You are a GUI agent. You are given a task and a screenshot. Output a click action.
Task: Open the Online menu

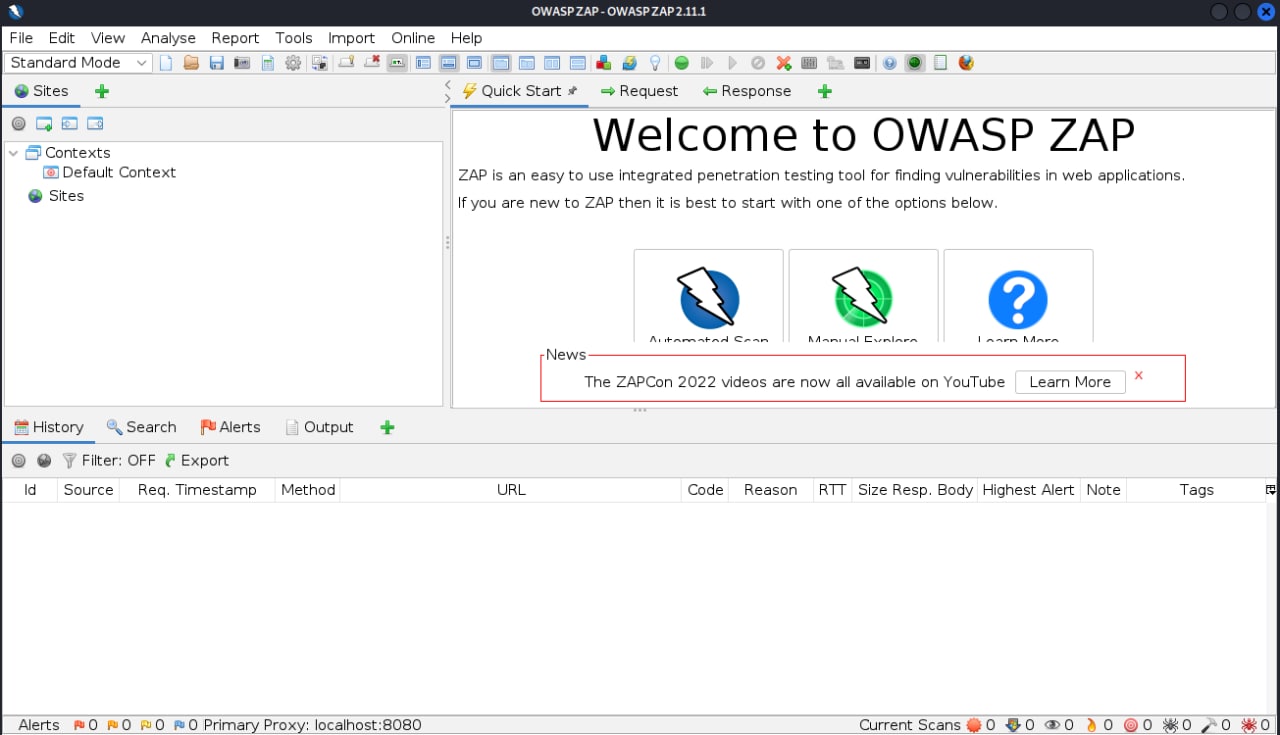[x=413, y=38]
